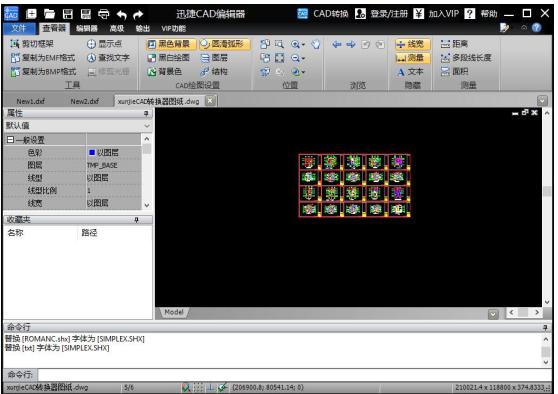Go to next view with right arrow
Screen dimensions: 558x394
tap(351, 44)
